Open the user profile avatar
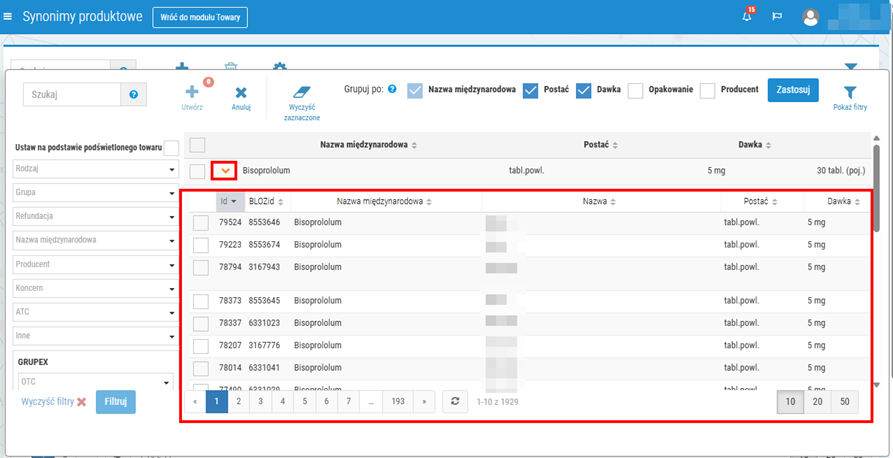 (812, 17)
